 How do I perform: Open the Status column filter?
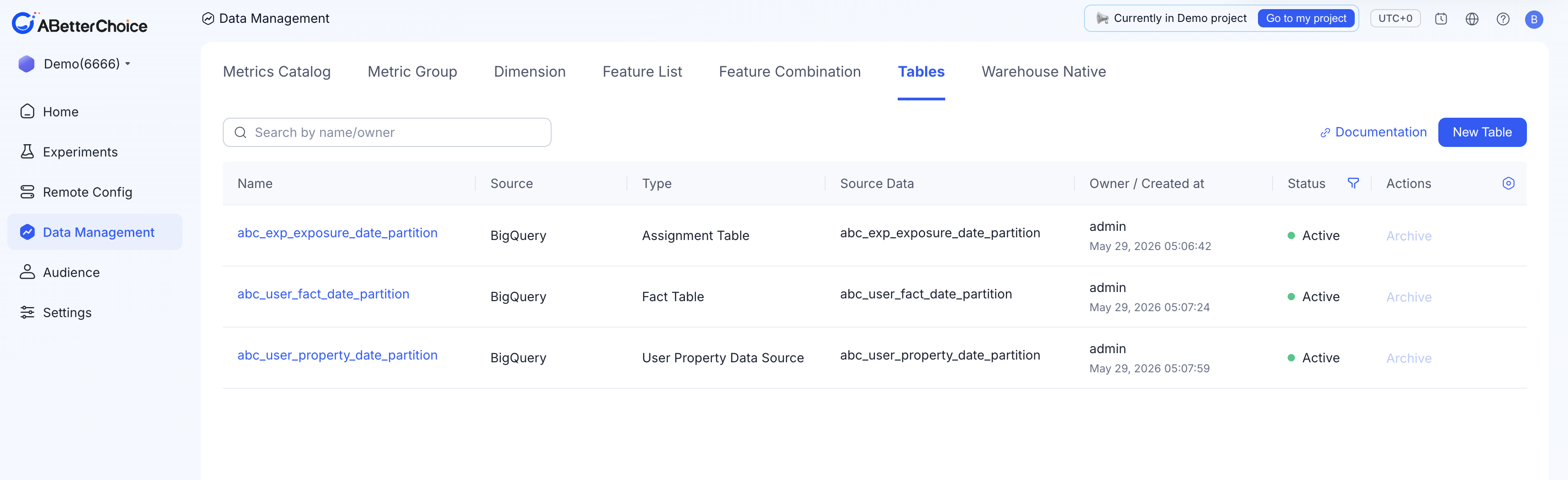[x=1353, y=183]
